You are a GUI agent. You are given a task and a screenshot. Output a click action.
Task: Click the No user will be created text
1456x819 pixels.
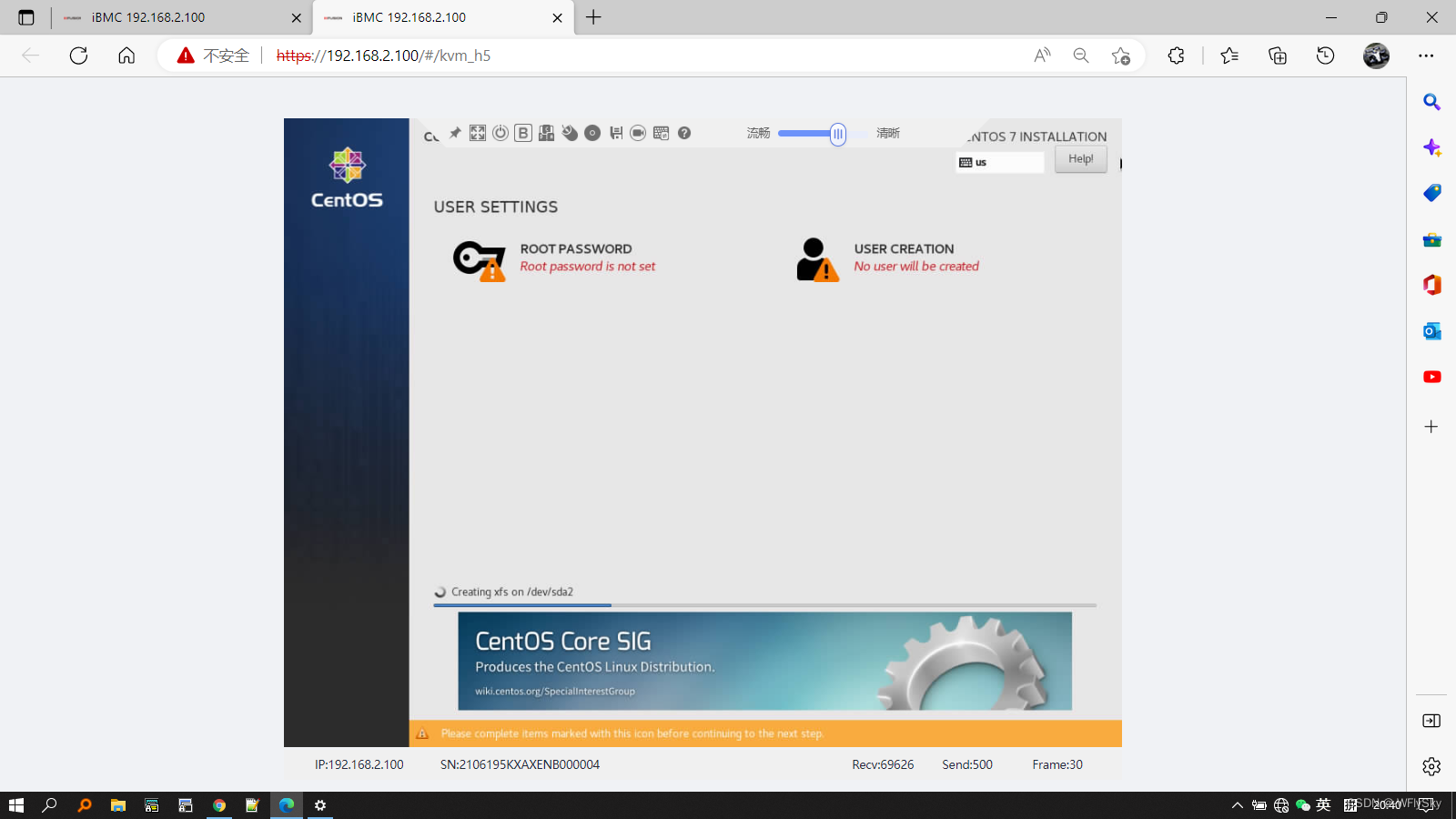(916, 267)
